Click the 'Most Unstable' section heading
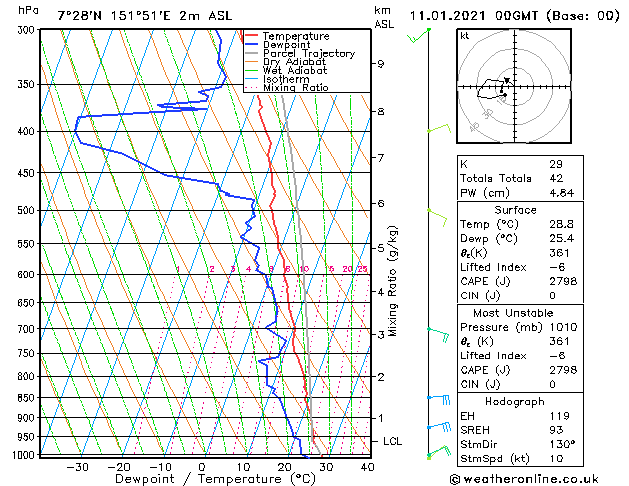629x486 pixels. coord(513,313)
